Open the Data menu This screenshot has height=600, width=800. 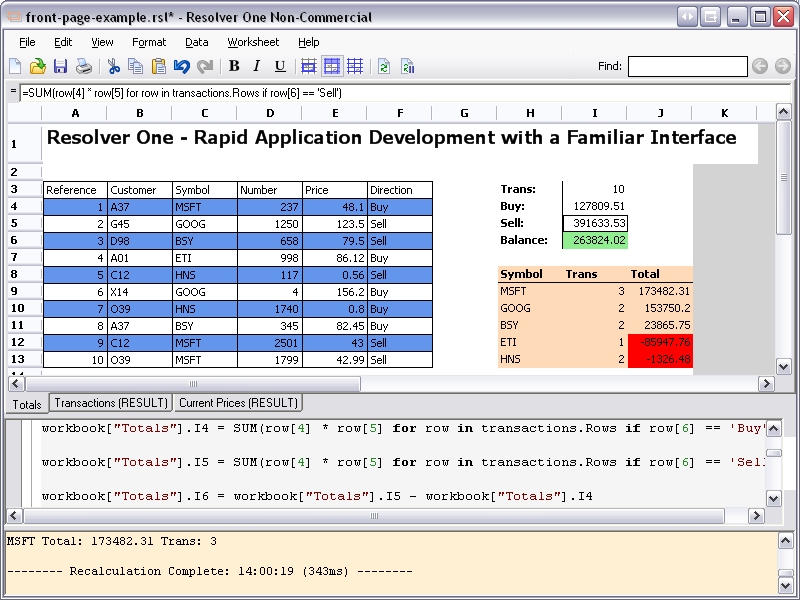click(x=196, y=42)
